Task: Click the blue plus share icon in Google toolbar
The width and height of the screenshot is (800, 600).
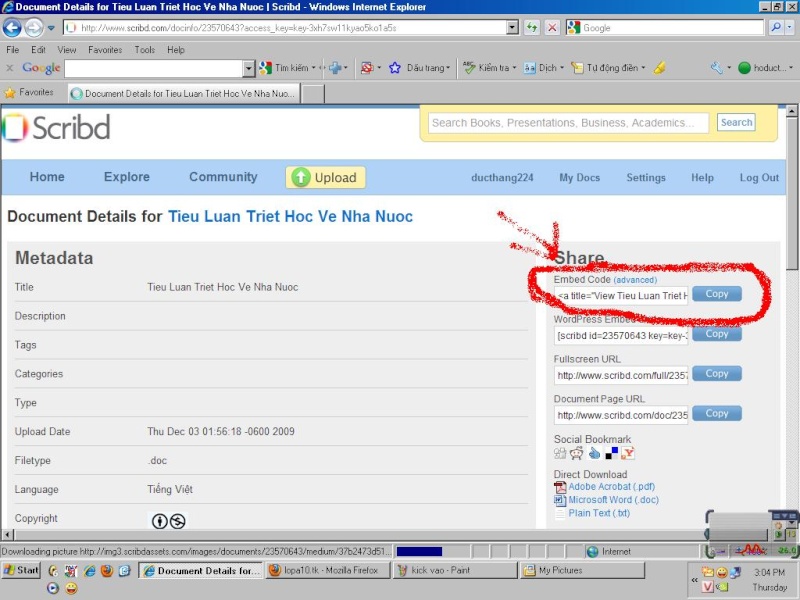Action: [335, 67]
